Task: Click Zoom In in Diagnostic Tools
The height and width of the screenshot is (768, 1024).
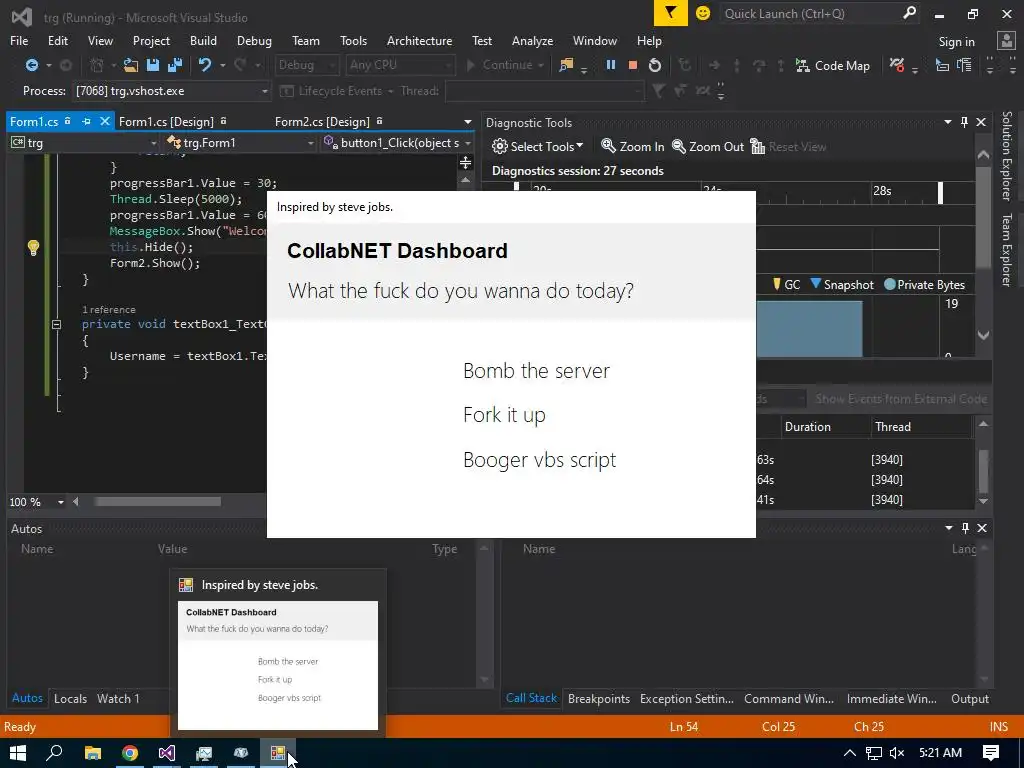Action: [632, 146]
